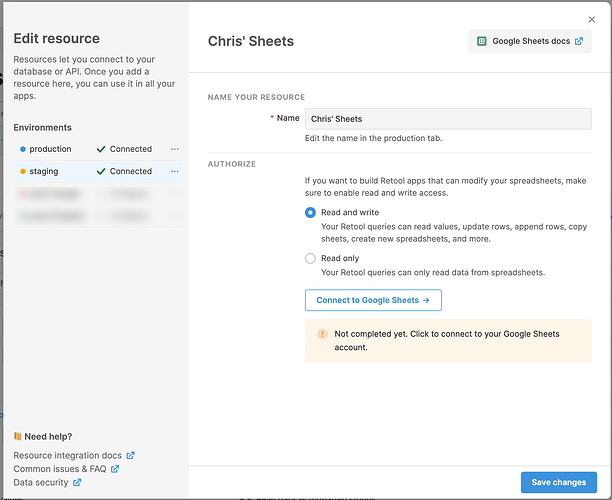The image size is (612, 500).
Task: Open Google Sheets docs link
Action: click(530, 41)
